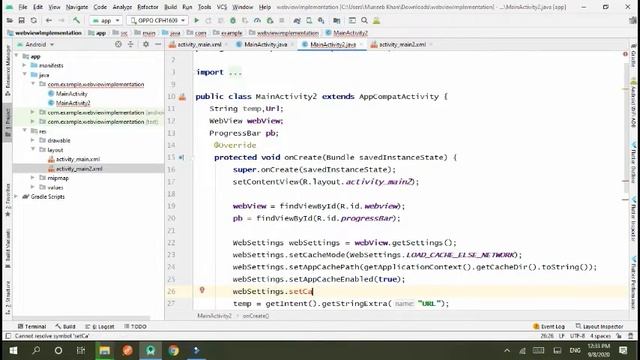Image resolution: width=640 pixels, height=360 pixels.
Task: Open the Build menu
Action: point(171,7)
